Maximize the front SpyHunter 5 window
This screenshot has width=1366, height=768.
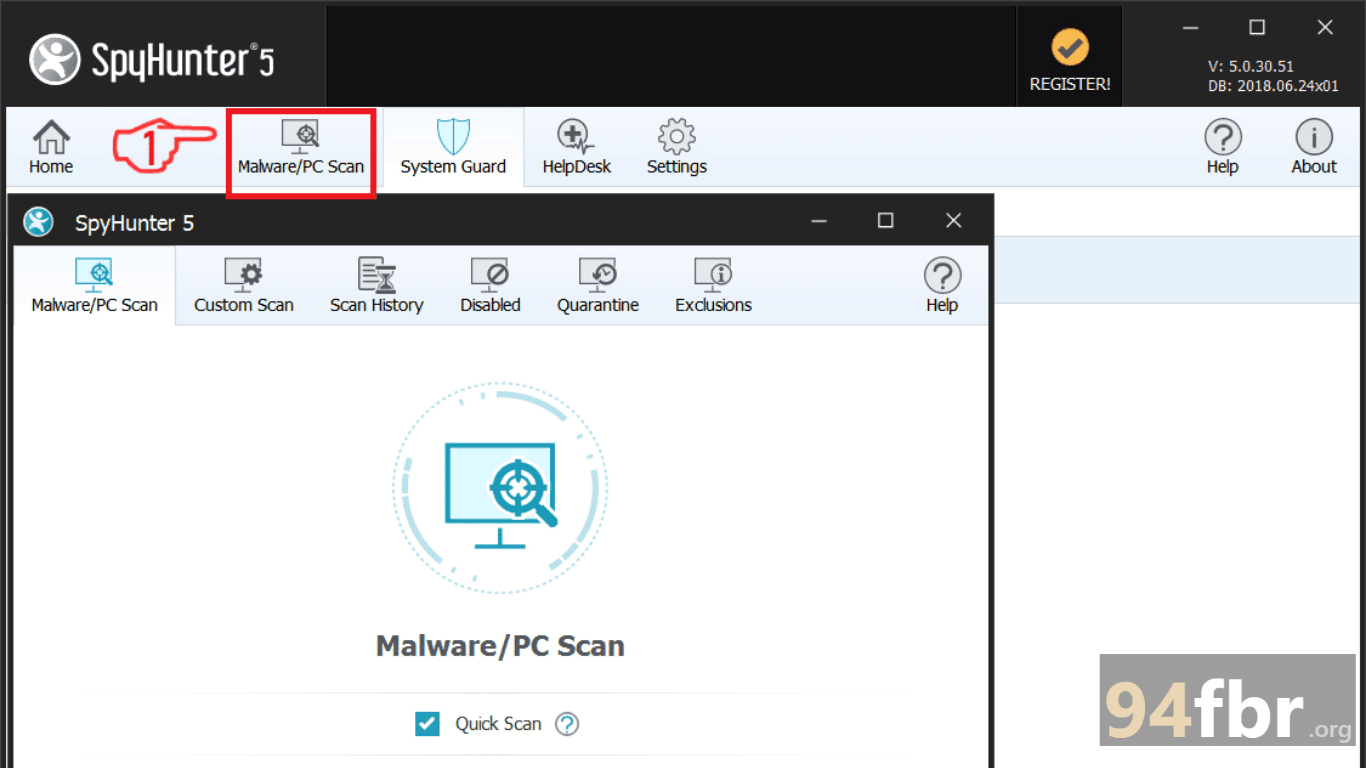pos(885,221)
